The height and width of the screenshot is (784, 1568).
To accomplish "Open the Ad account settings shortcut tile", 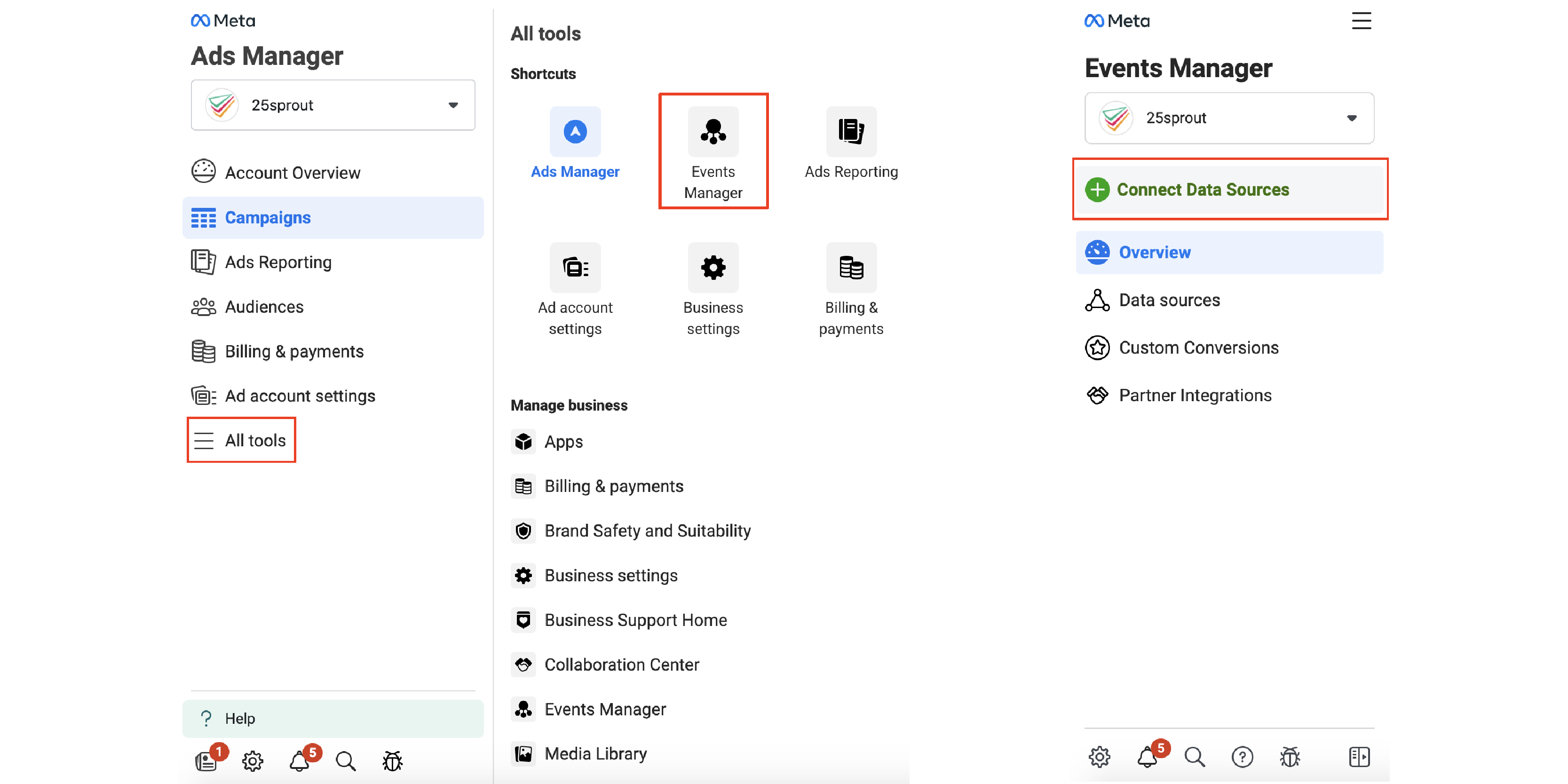I will tap(575, 290).
